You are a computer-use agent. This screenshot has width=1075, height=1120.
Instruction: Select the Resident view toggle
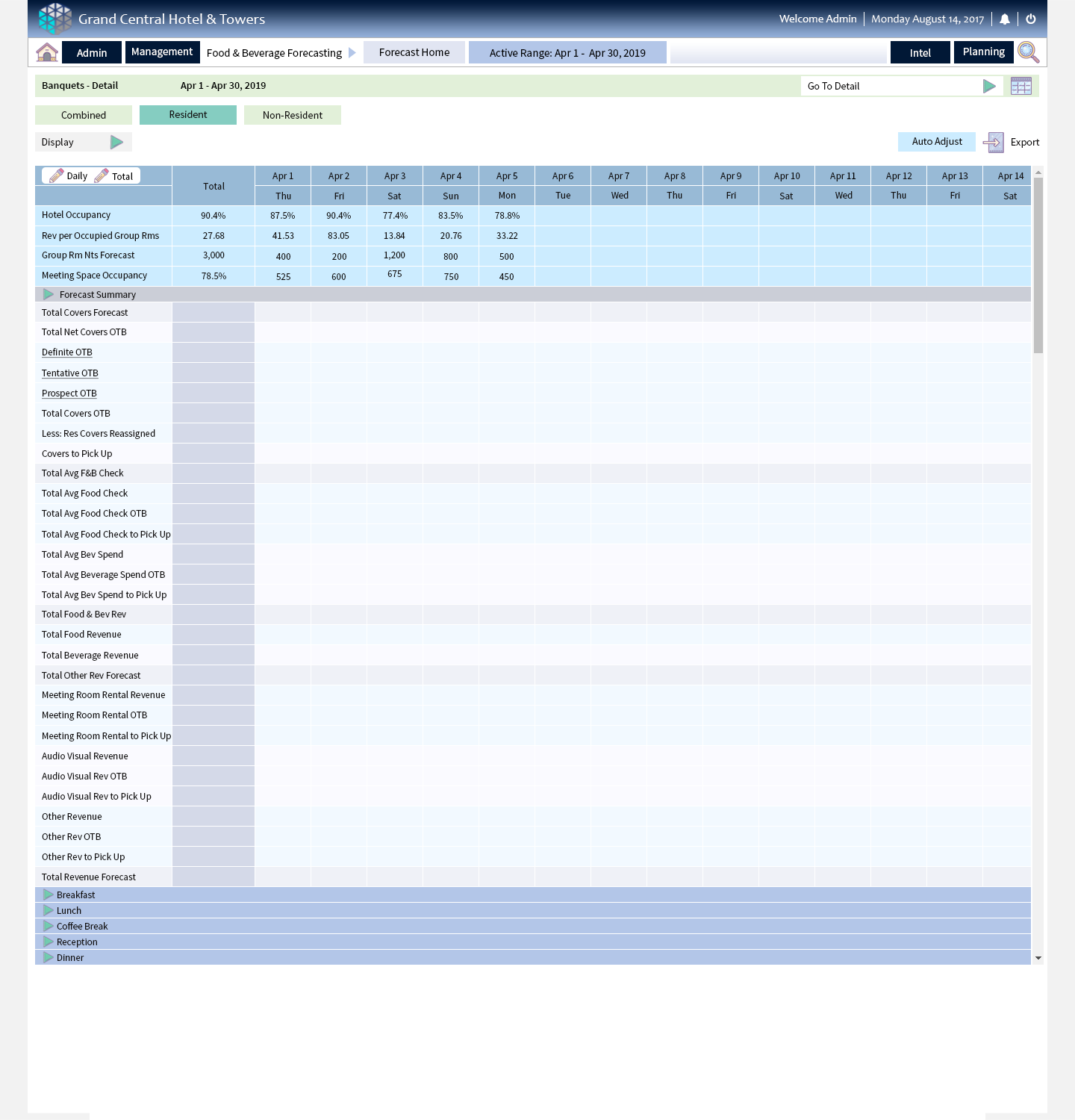[x=188, y=115]
